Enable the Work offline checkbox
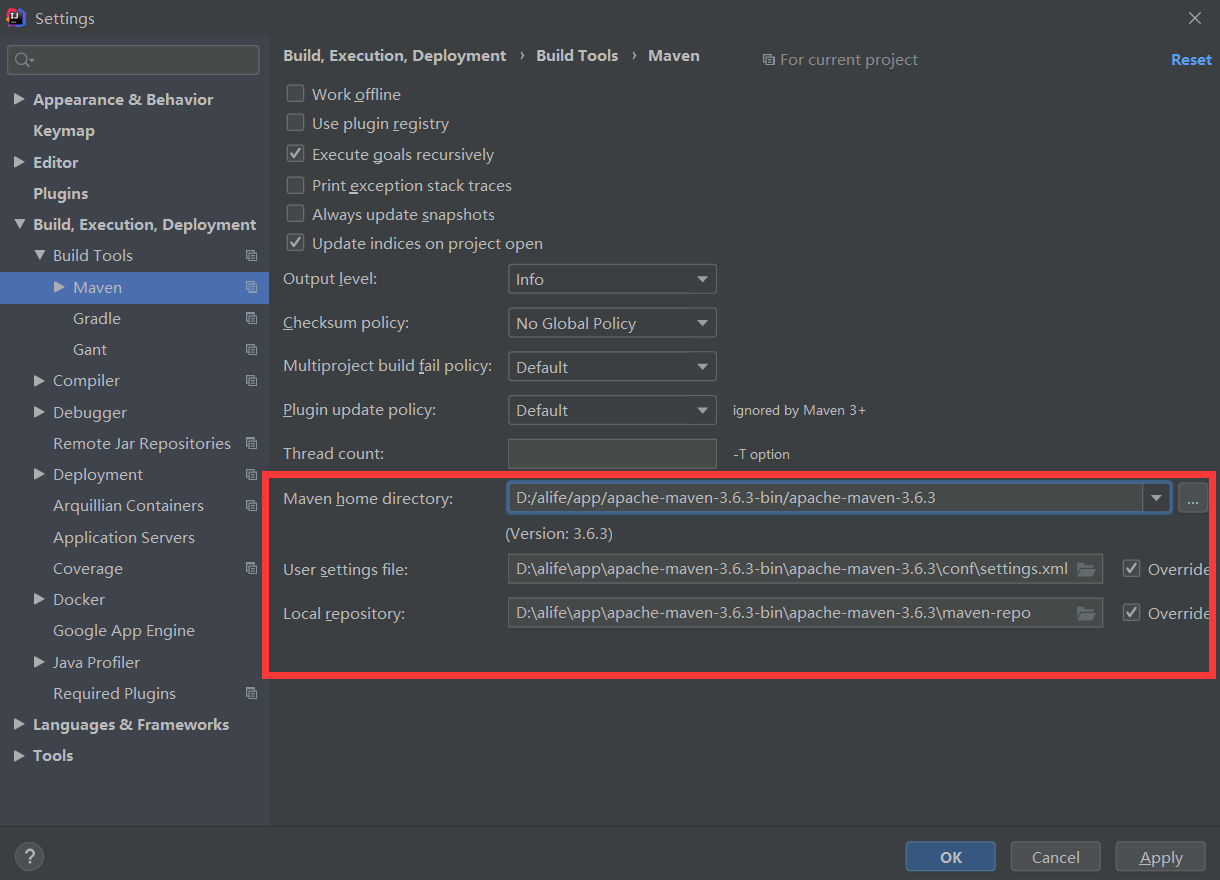This screenshot has width=1220, height=880. click(x=295, y=93)
